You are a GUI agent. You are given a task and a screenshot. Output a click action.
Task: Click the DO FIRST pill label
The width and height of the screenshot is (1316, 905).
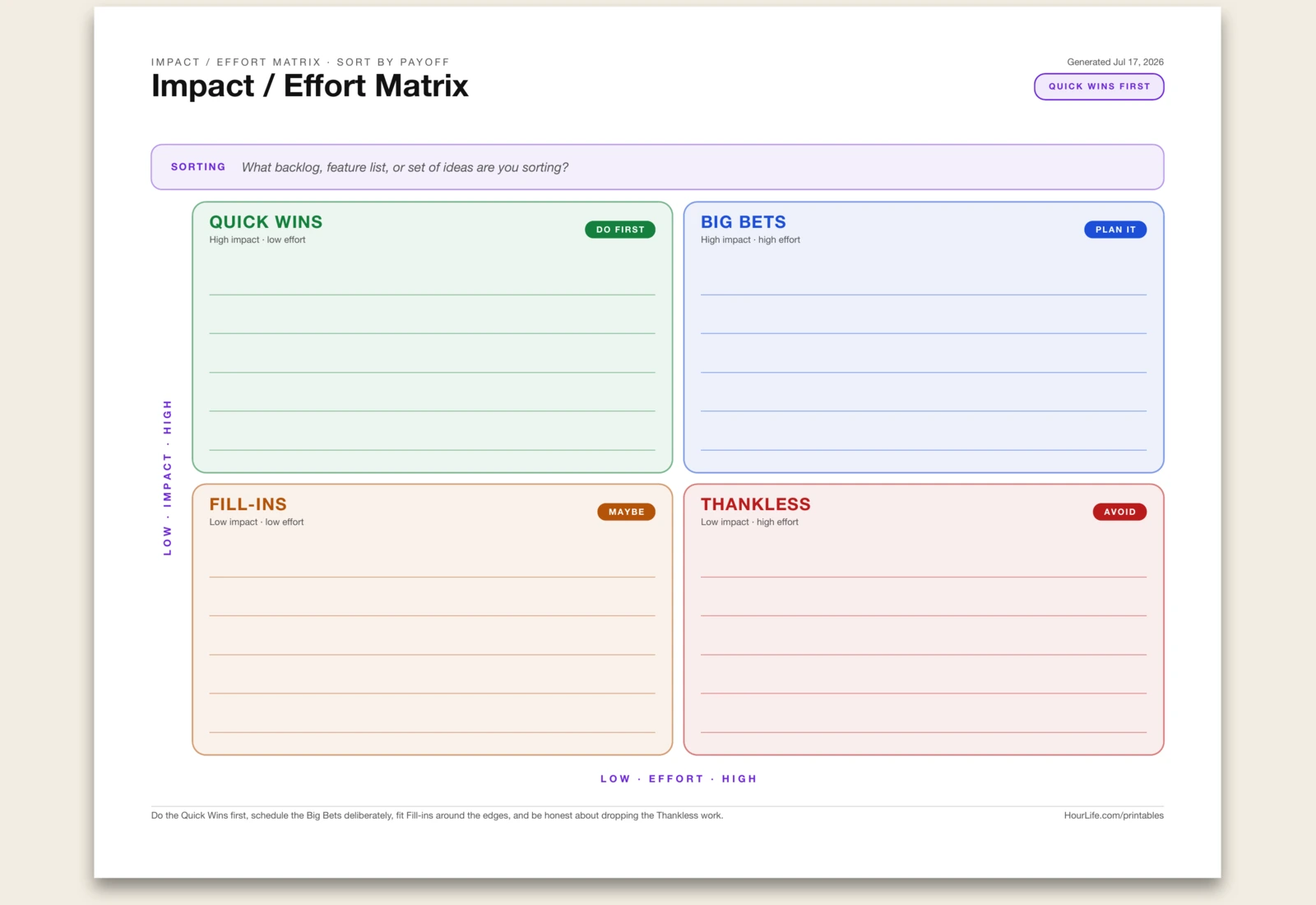620,230
